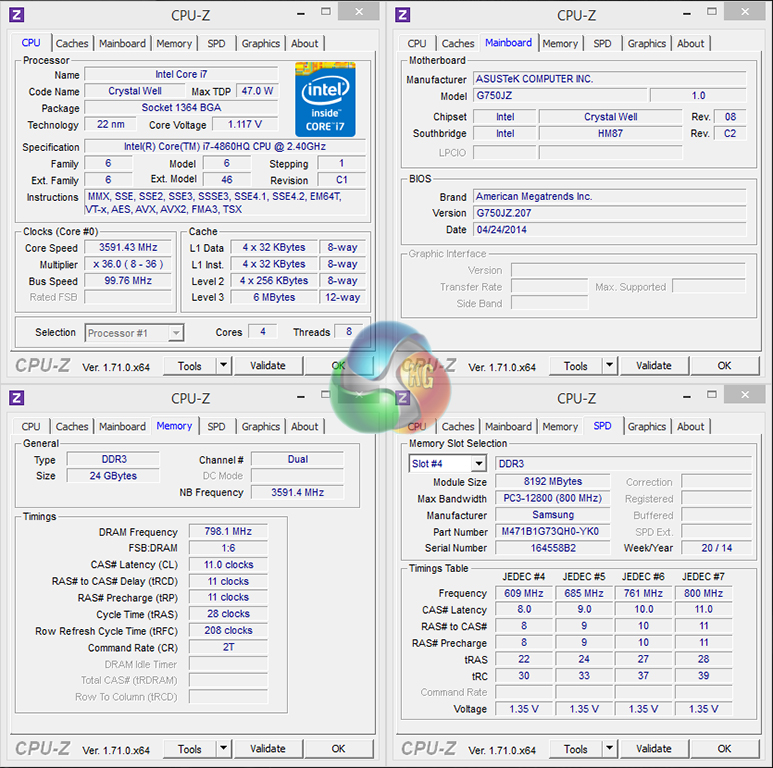Open the Tools dropdown arrow in the Memory window
The width and height of the screenshot is (773, 768).
point(223,749)
